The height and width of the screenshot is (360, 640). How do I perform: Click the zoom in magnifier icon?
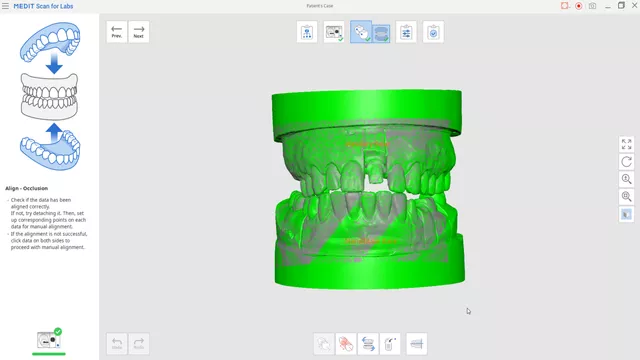(x=627, y=179)
